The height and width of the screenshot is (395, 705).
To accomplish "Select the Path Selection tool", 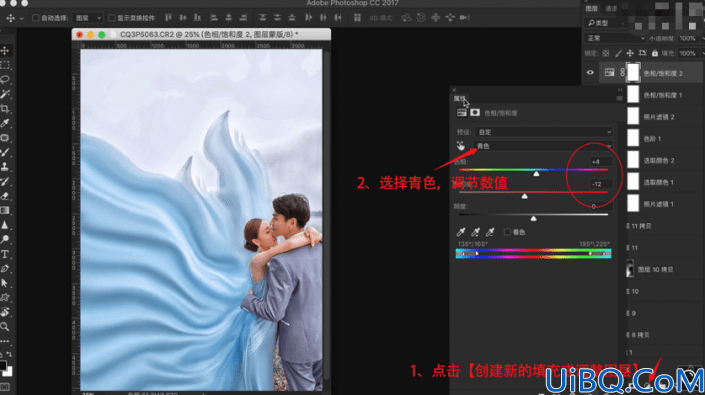I will point(5,283).
